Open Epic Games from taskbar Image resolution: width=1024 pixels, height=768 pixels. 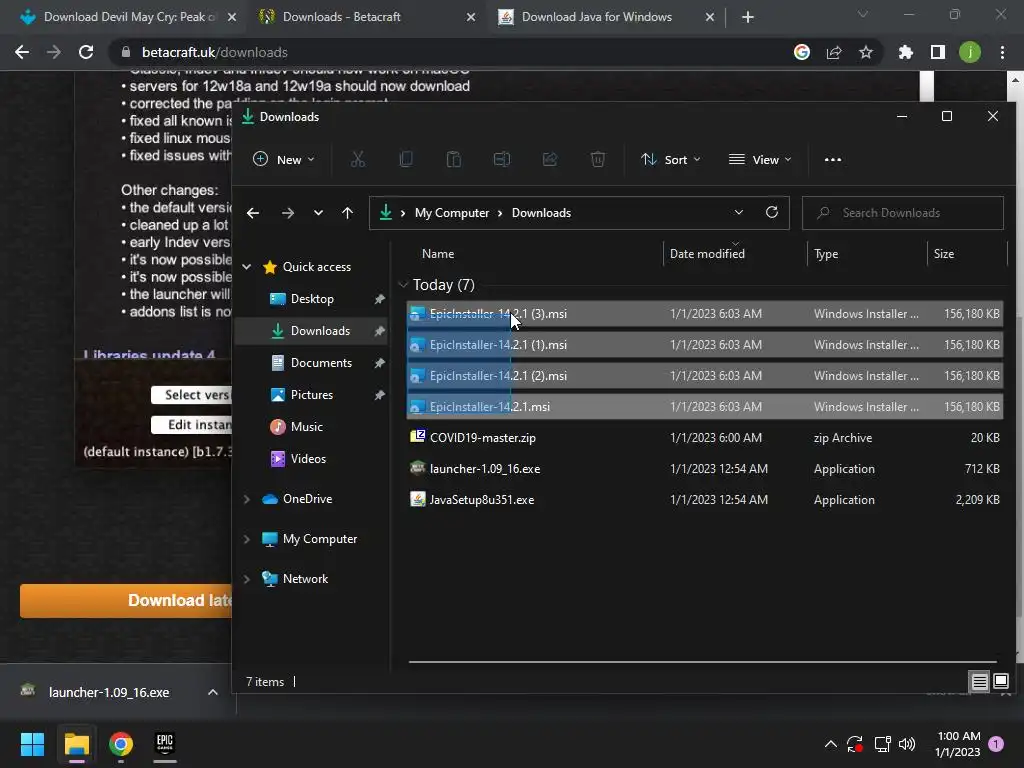165,744
